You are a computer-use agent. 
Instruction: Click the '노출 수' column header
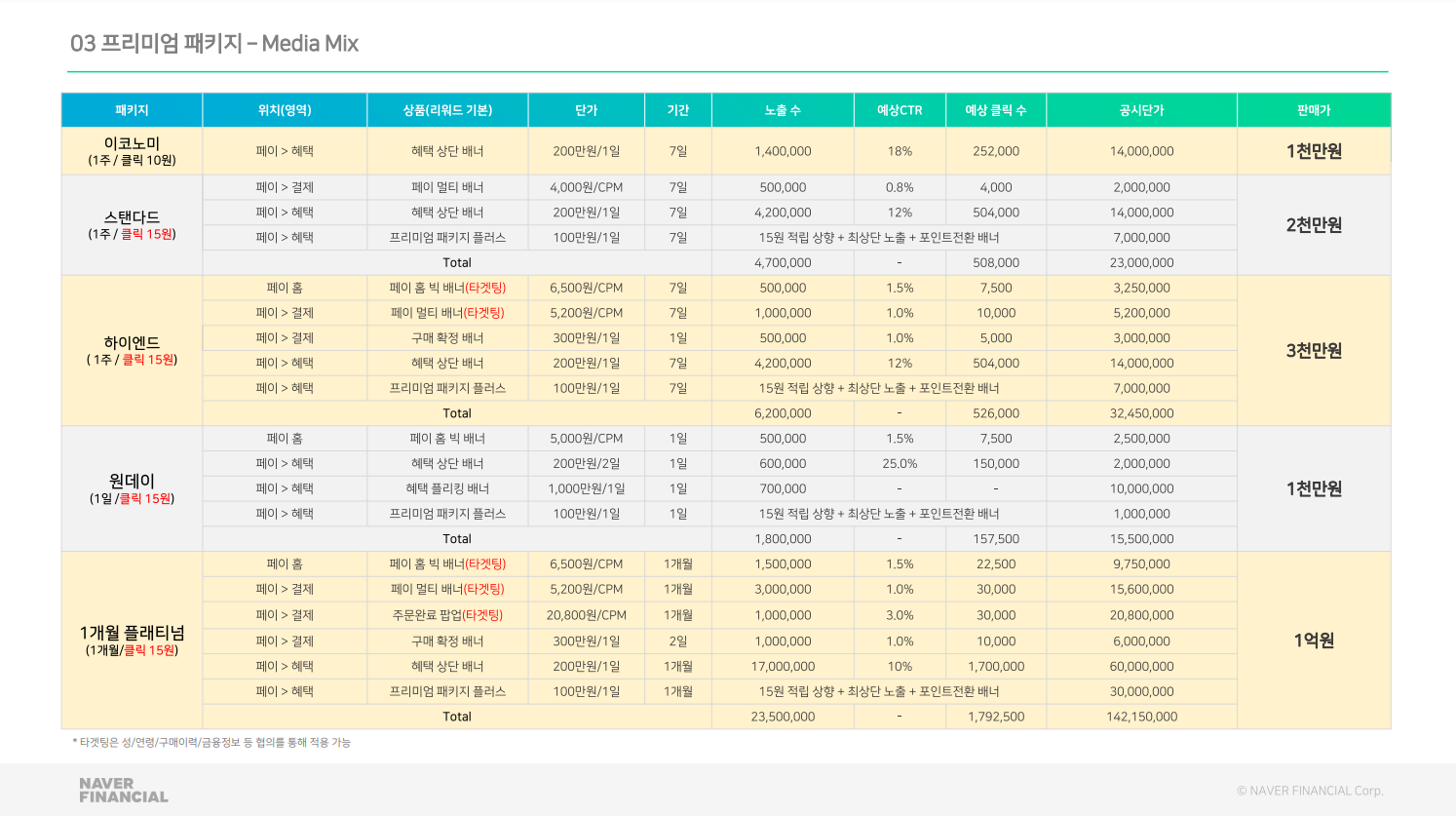[x=783, y=110]
